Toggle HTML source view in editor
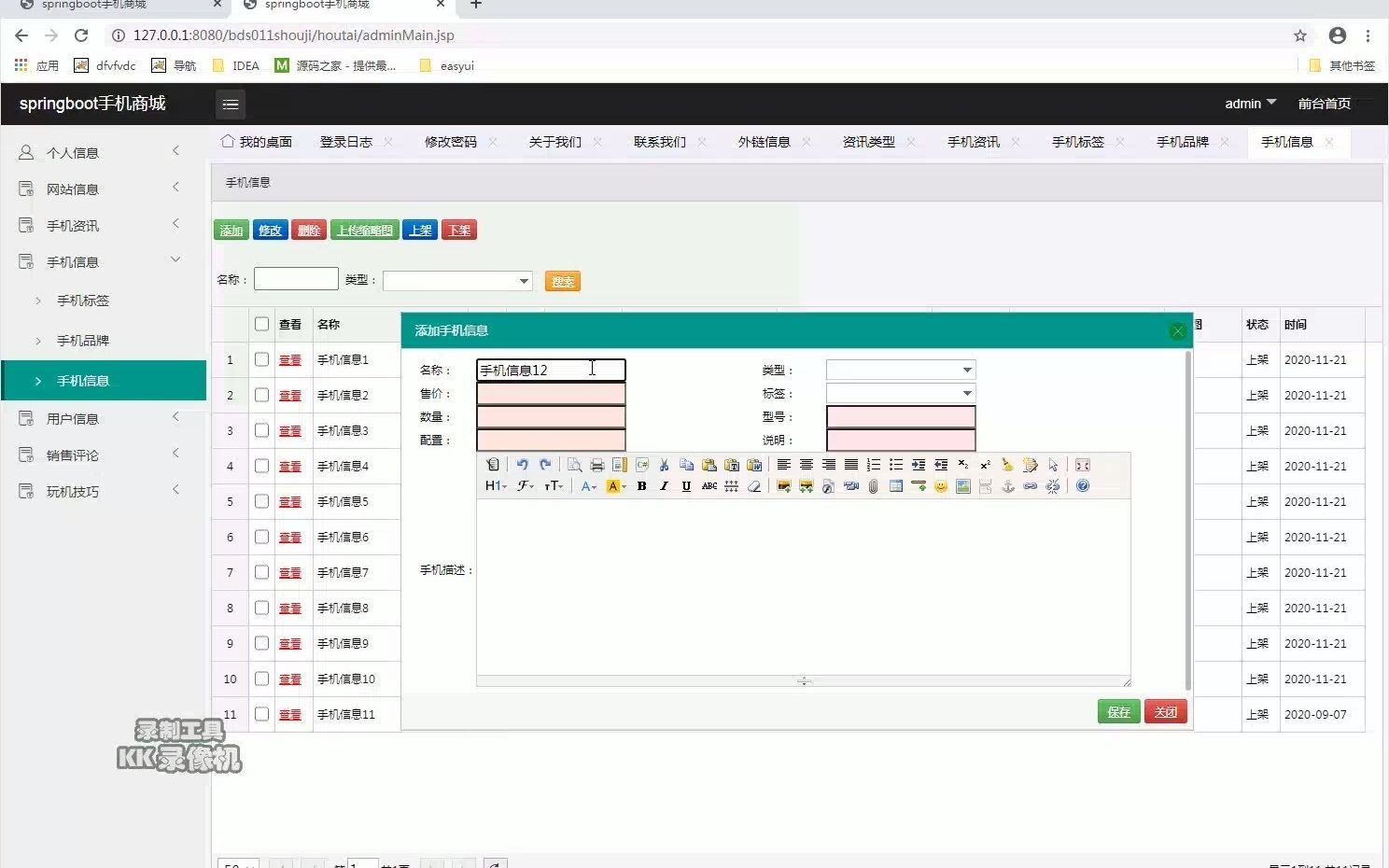The height and width of the screenshot is (868, 1389). pos(493,465)
